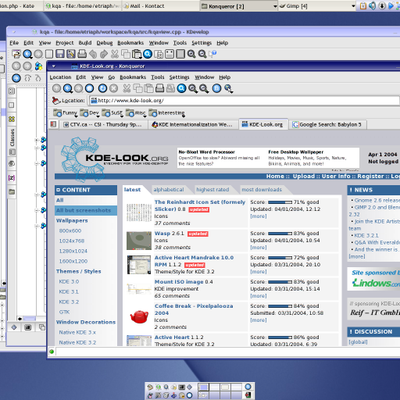This screenshot has height=400, width=400.
Task: Open the Project menu in KDevelop
Action: (65, 43)
